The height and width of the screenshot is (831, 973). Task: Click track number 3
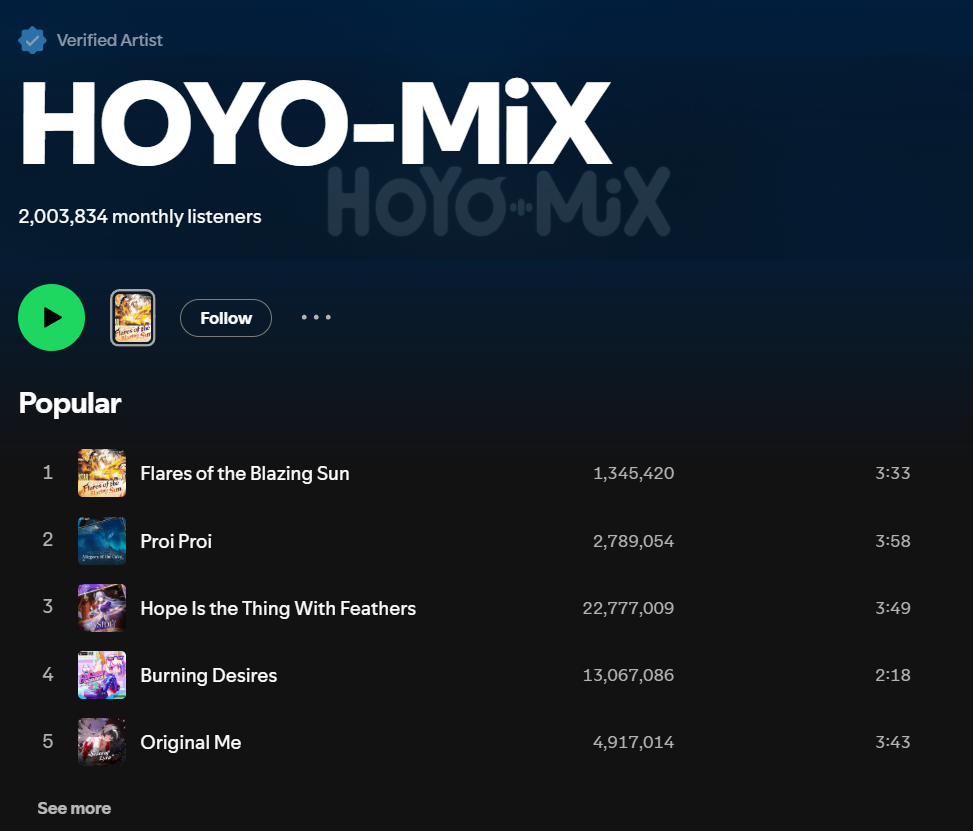(x=48, y=606)
